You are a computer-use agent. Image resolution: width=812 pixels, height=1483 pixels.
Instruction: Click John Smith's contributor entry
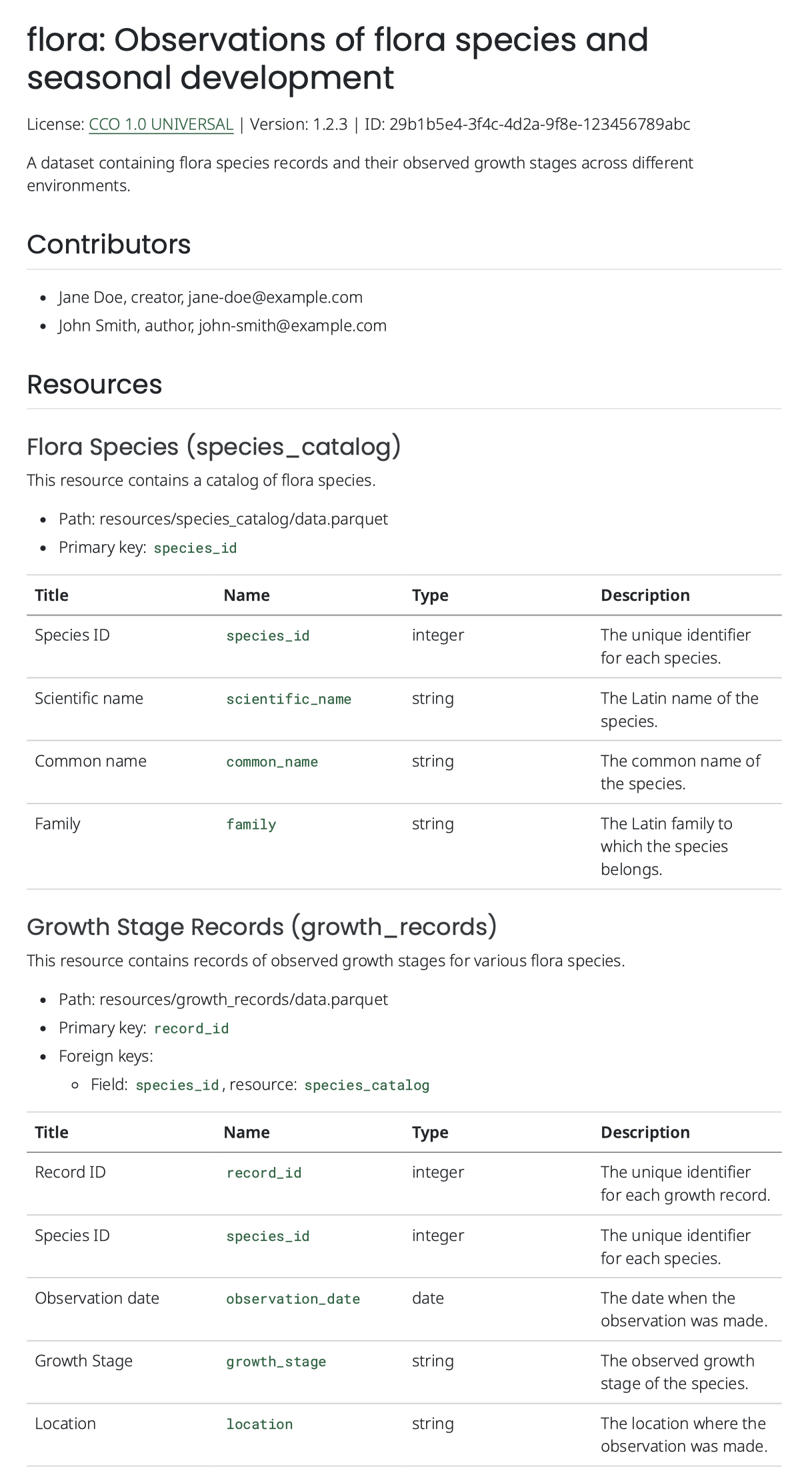(x=222, y=325)
